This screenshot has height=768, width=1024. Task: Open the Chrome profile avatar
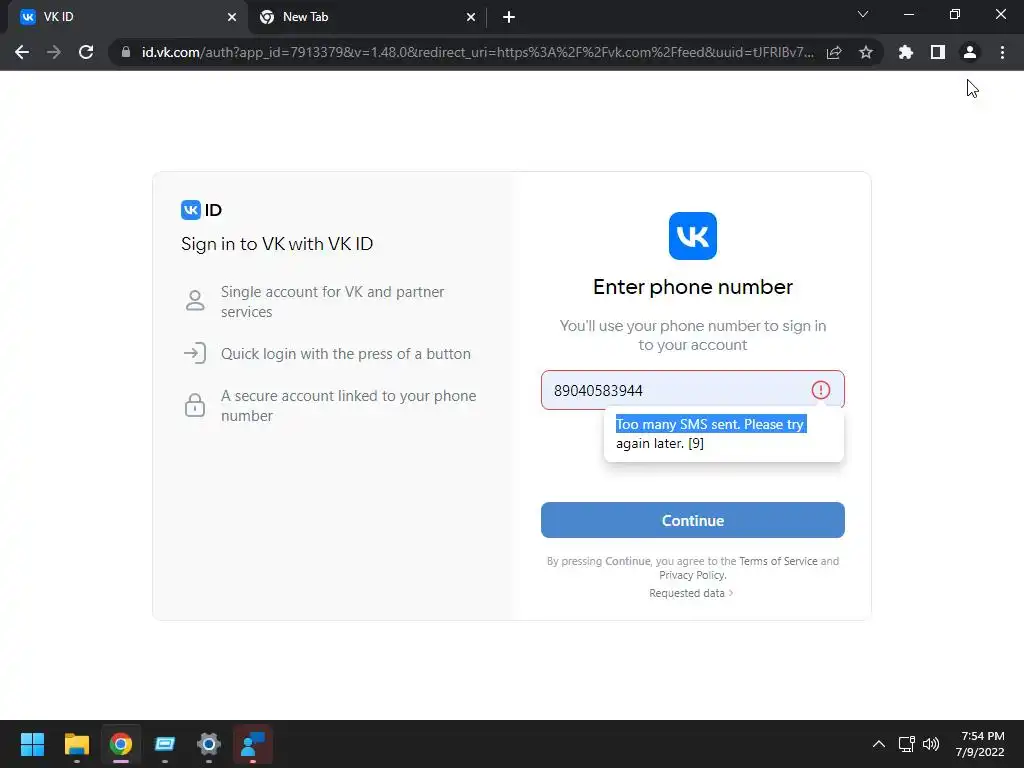[970, 52]
